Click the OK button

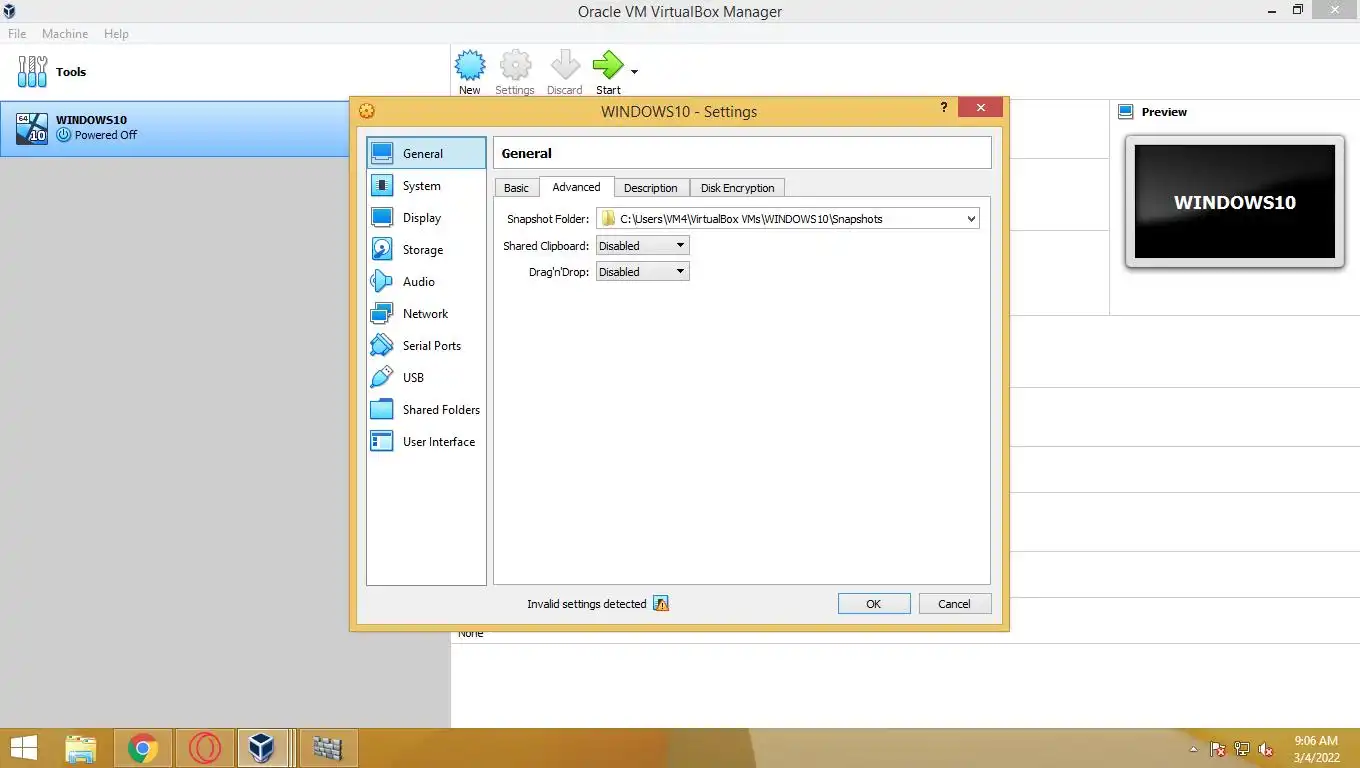point(874,604)
